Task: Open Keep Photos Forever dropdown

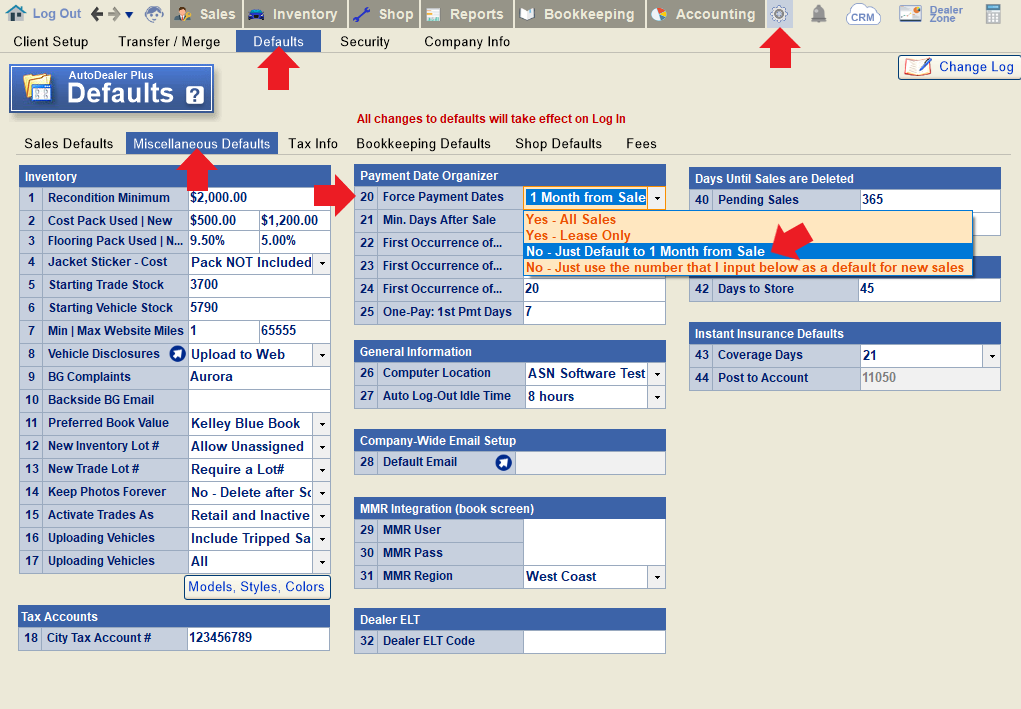Action: (322, 493)
